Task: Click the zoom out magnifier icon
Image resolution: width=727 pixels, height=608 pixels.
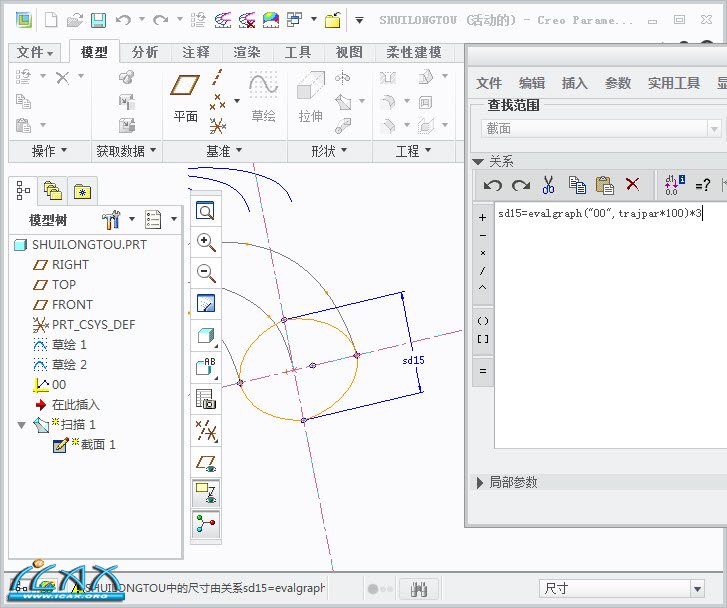Action: [x=206, y=272]
